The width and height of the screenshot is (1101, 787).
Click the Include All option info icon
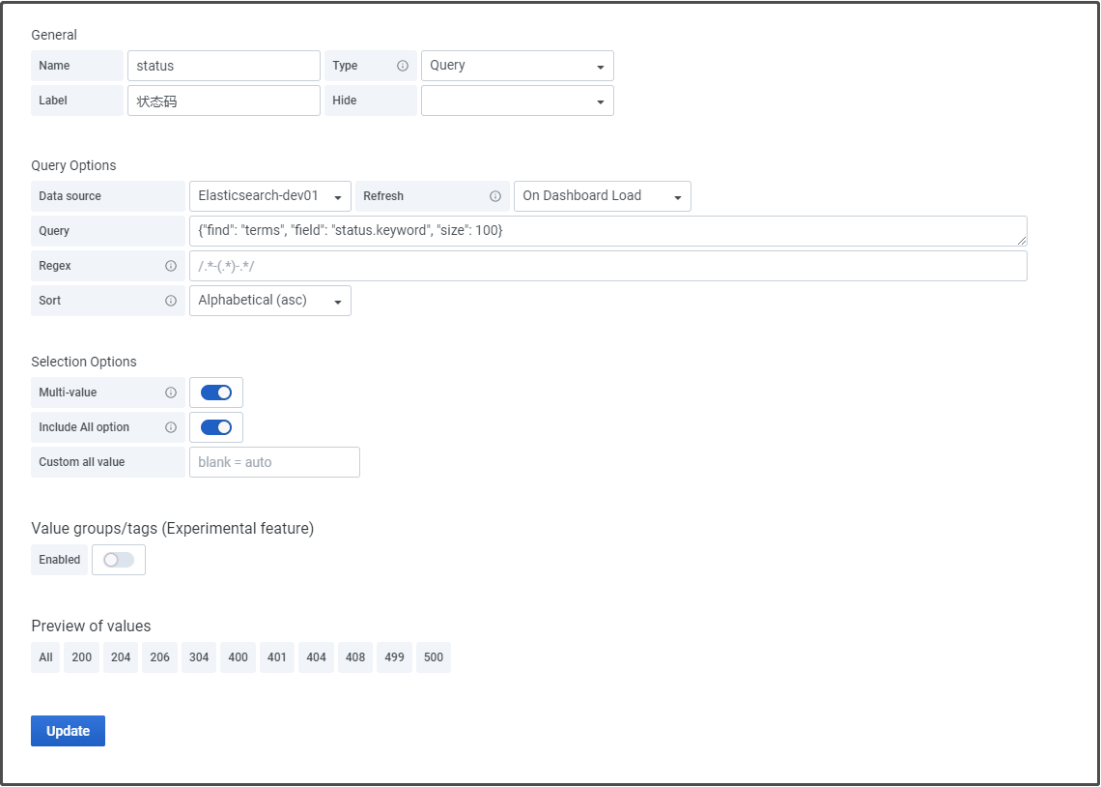[171, 427]
